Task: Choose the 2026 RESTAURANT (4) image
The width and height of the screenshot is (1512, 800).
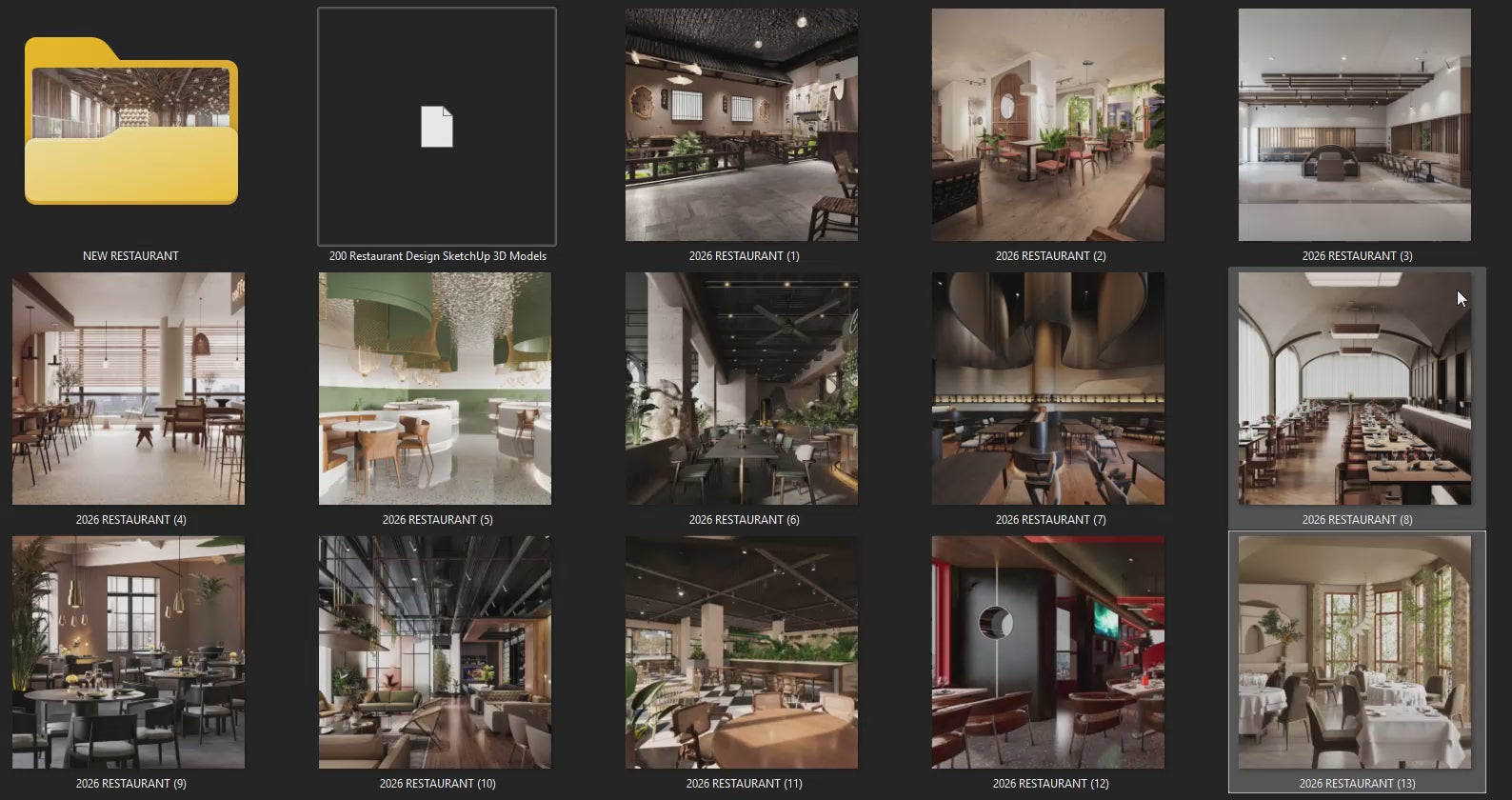Action: 129,389
